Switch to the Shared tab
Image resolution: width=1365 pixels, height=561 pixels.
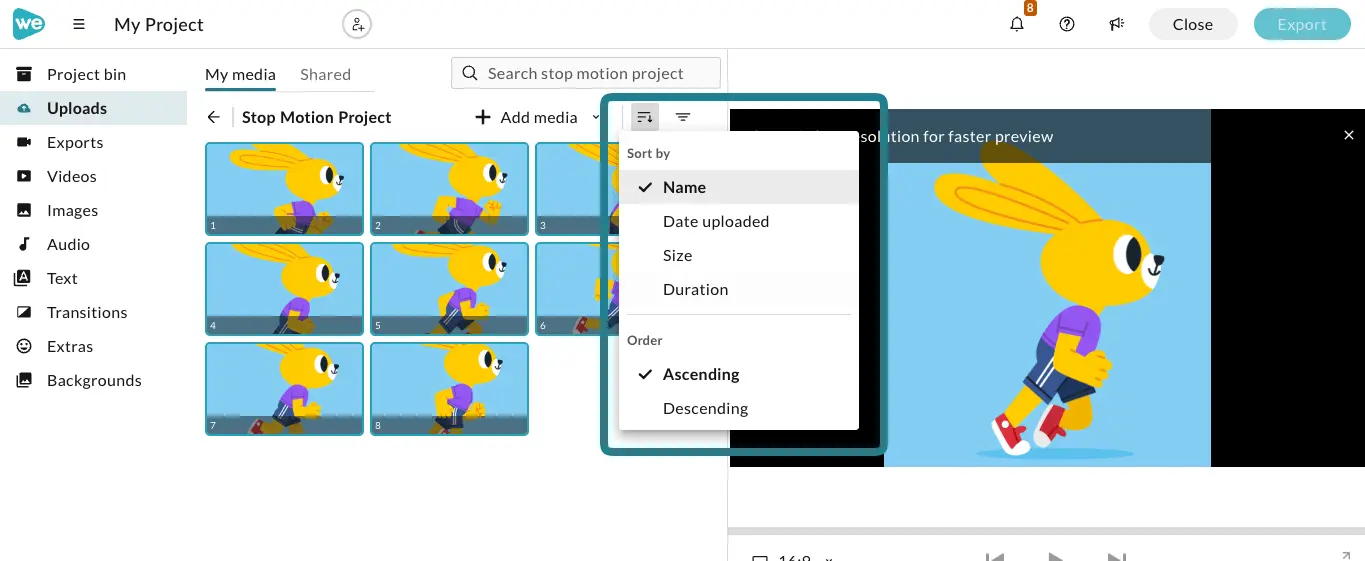pyautogui.click(x=325, y=74)
